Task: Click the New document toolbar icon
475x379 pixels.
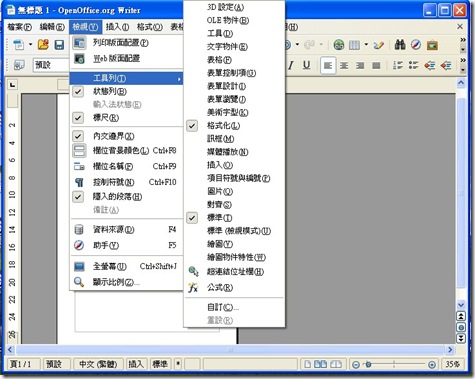Action: 19,45
